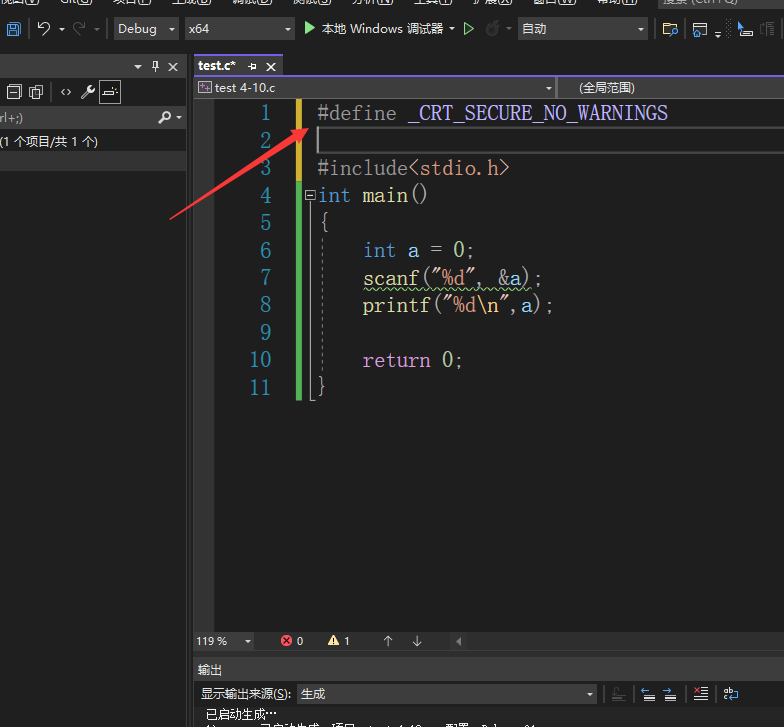
Task: Open the toolbar overflow options arrow
Action: click(x=718, y=34)
